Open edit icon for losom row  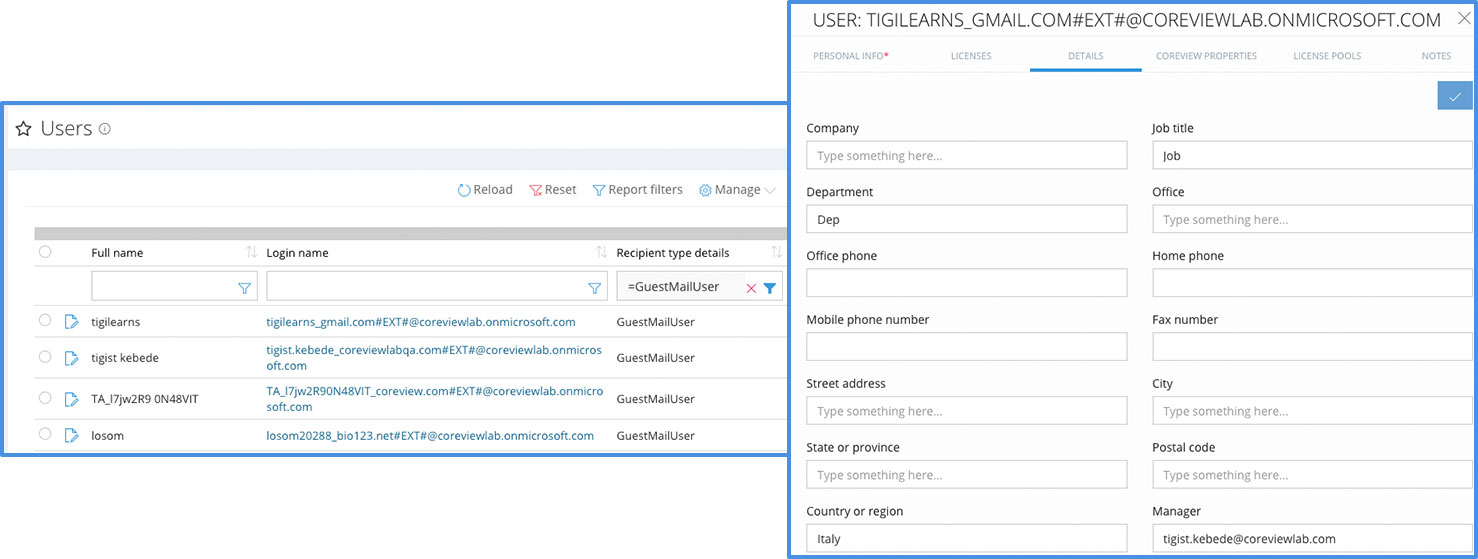point(72,436)
